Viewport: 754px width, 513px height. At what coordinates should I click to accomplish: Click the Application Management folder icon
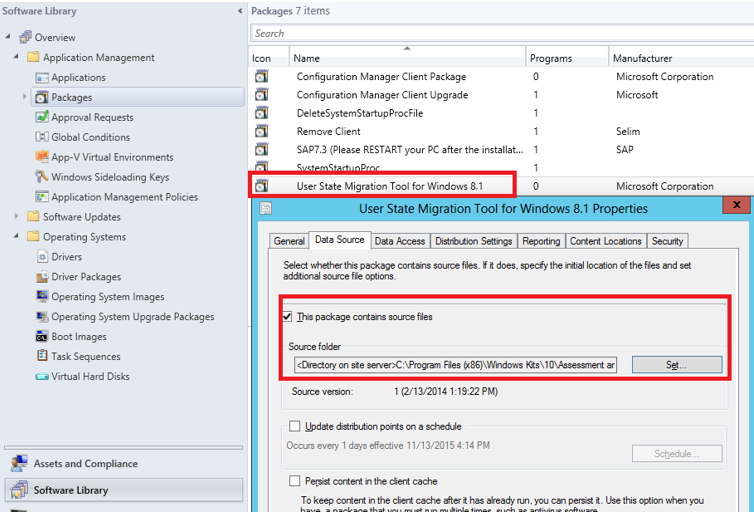(33, 57)
